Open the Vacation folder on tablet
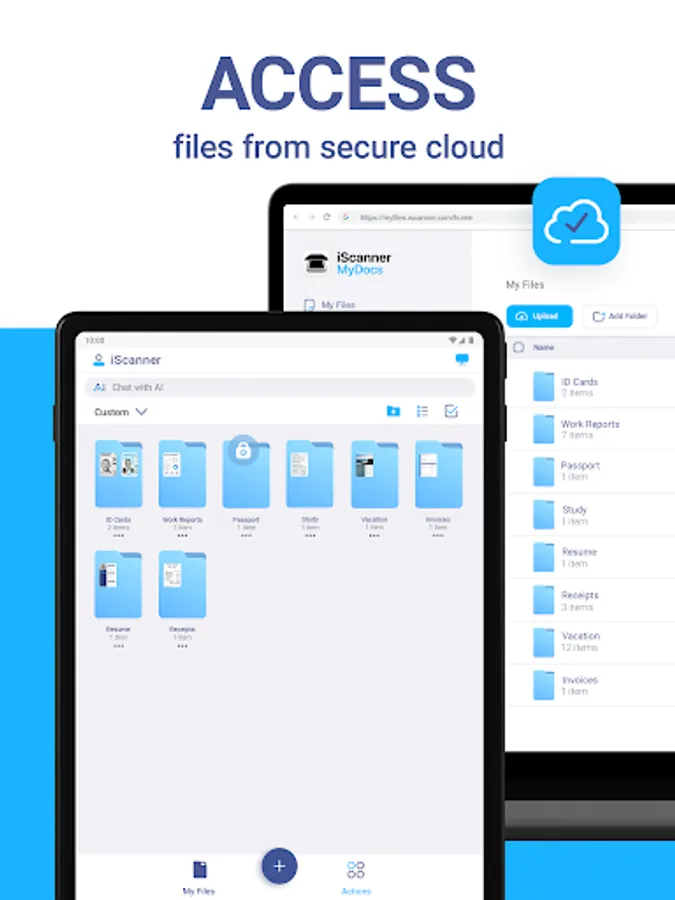This screenshot has width=675, height=900. (x=374, y=474)
